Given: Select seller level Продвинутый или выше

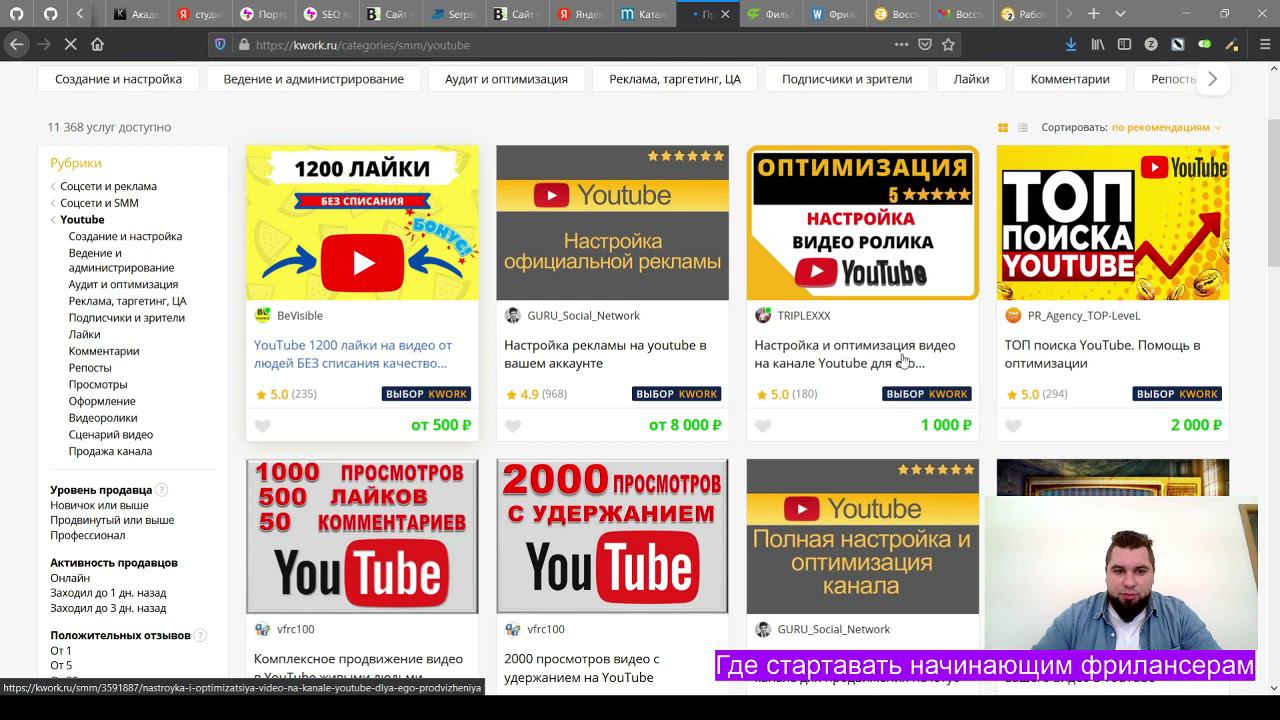Looking at the screenshot, I should (x=112, y=520).
